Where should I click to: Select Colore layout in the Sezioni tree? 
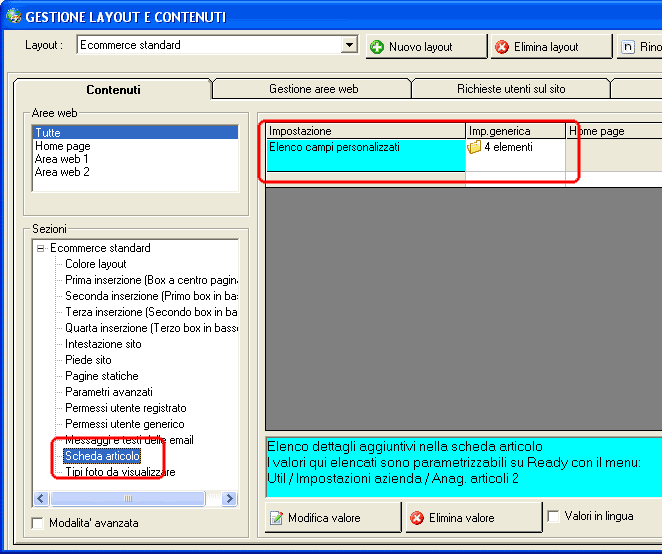click(x=95, y=264)
